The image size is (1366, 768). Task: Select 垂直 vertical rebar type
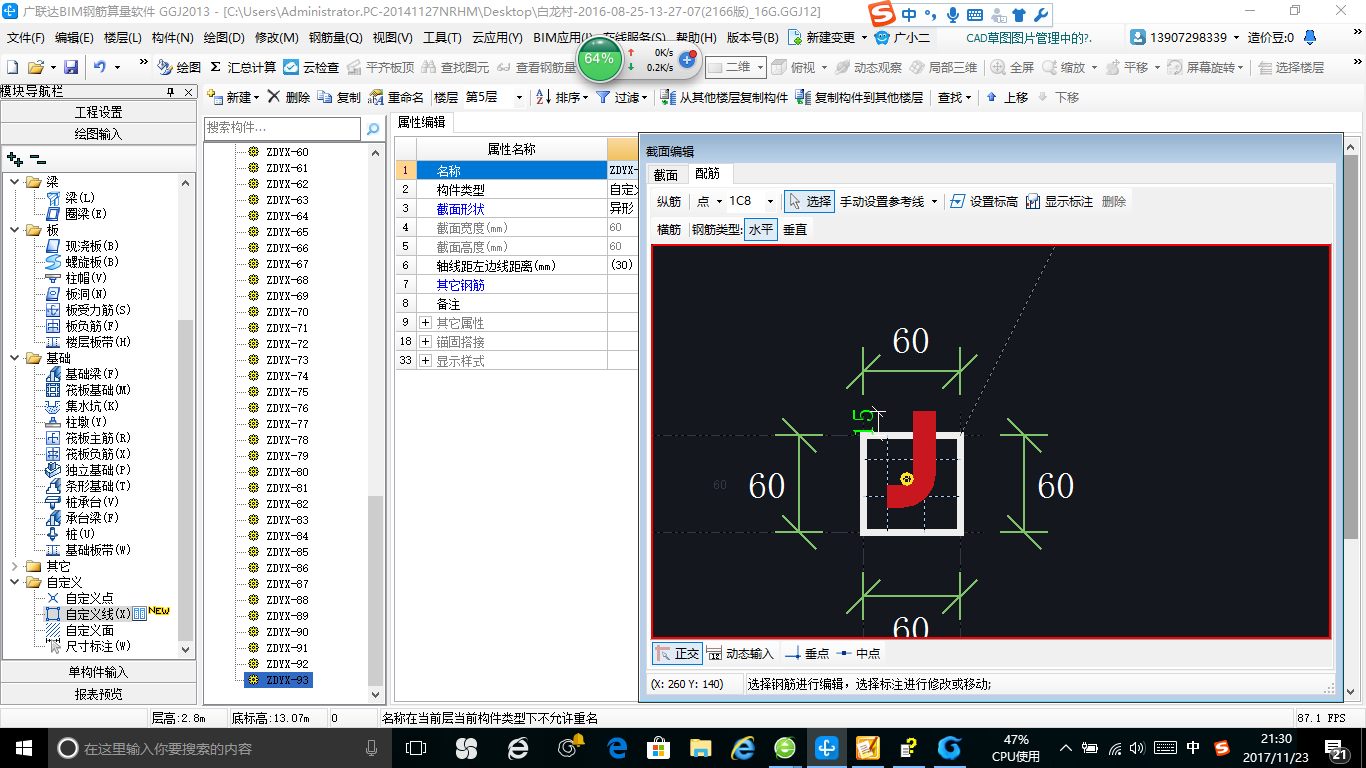click(x=795, y=229)
